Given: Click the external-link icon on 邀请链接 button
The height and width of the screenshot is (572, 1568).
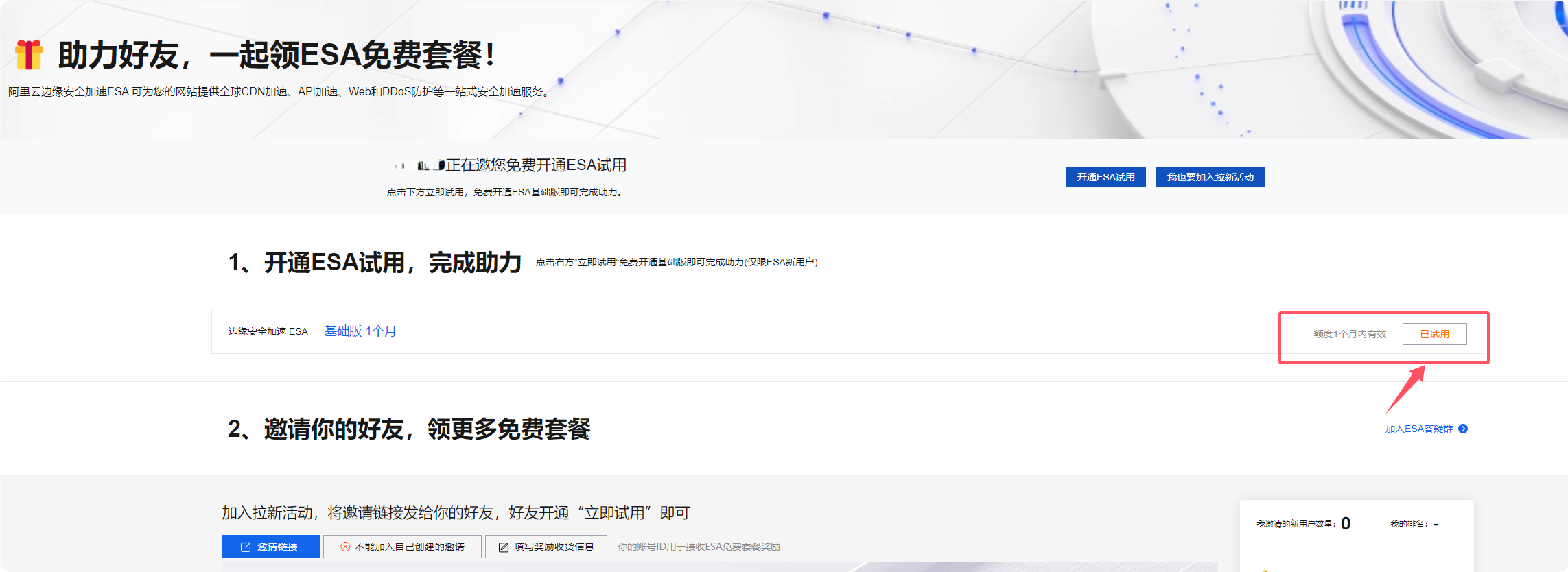Looking at the screenshot, I should tap(246, 547).
